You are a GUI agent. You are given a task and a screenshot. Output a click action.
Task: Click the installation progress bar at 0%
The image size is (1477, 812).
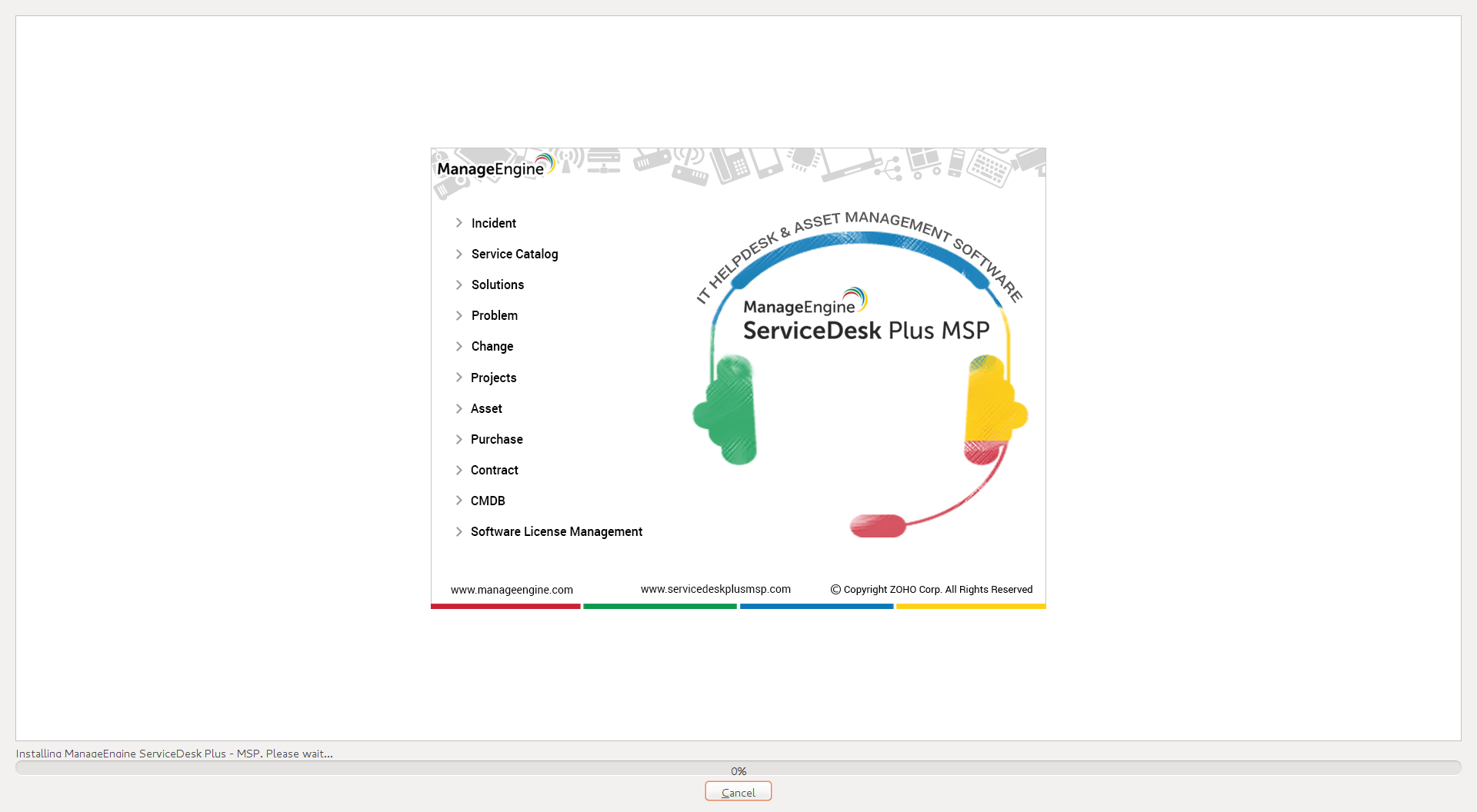click(x=738, y=769)
